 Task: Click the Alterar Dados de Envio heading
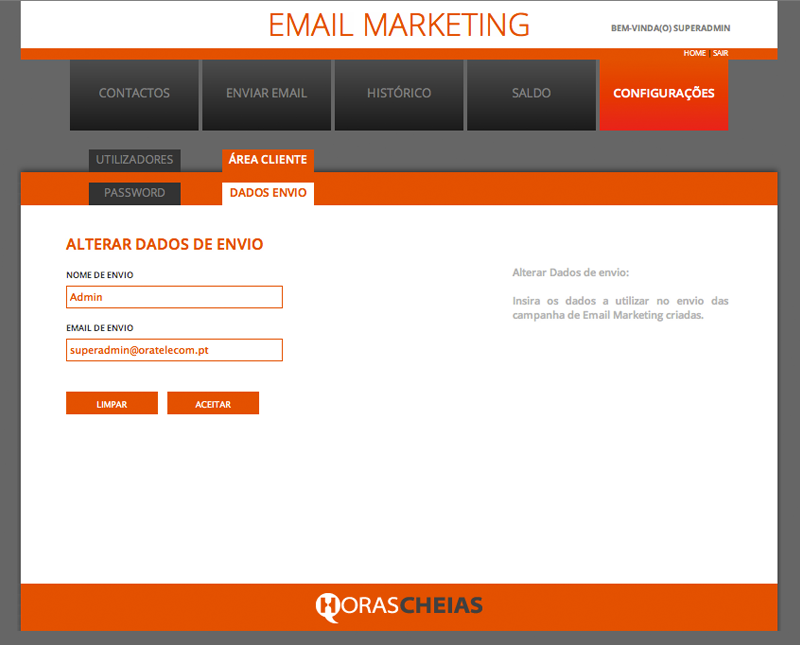tap(164, 244)
